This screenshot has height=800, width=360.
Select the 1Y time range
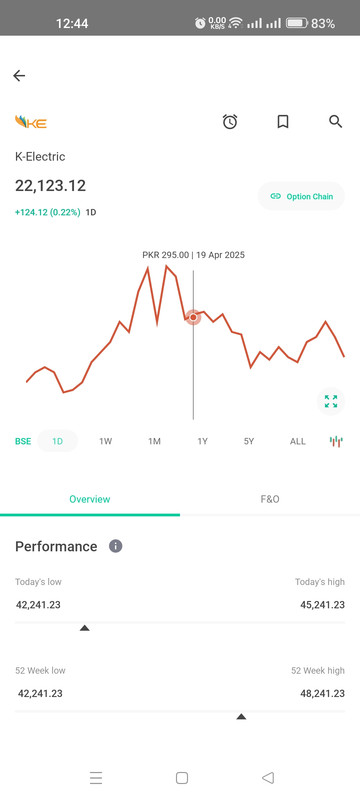coord(202,441)
